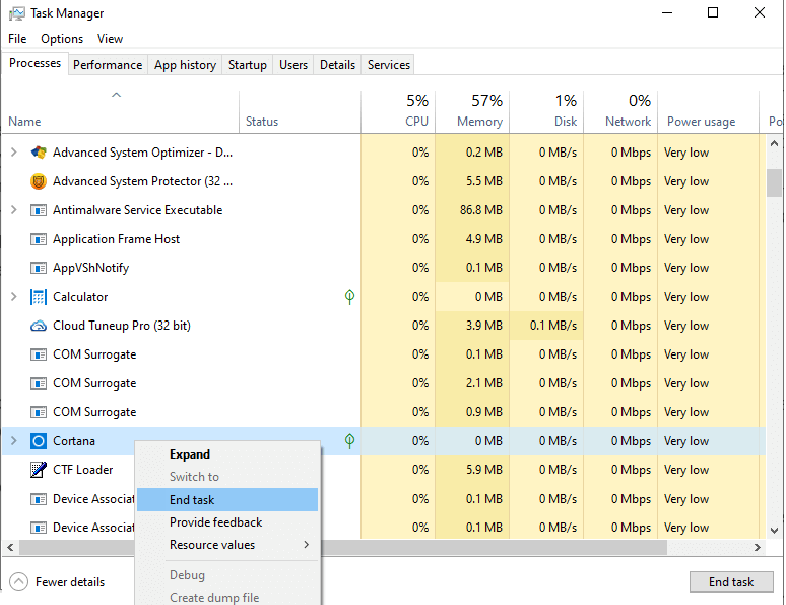Sort processes by CPU column header
The height and width of the screenshot is (605, 786).
[x=398, y=111]
